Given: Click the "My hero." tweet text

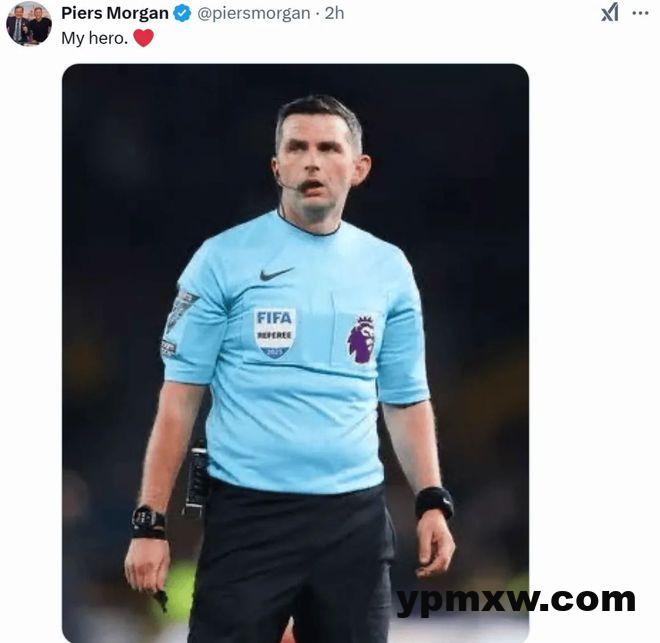Looking at the screenshot, I should point(95,38).
